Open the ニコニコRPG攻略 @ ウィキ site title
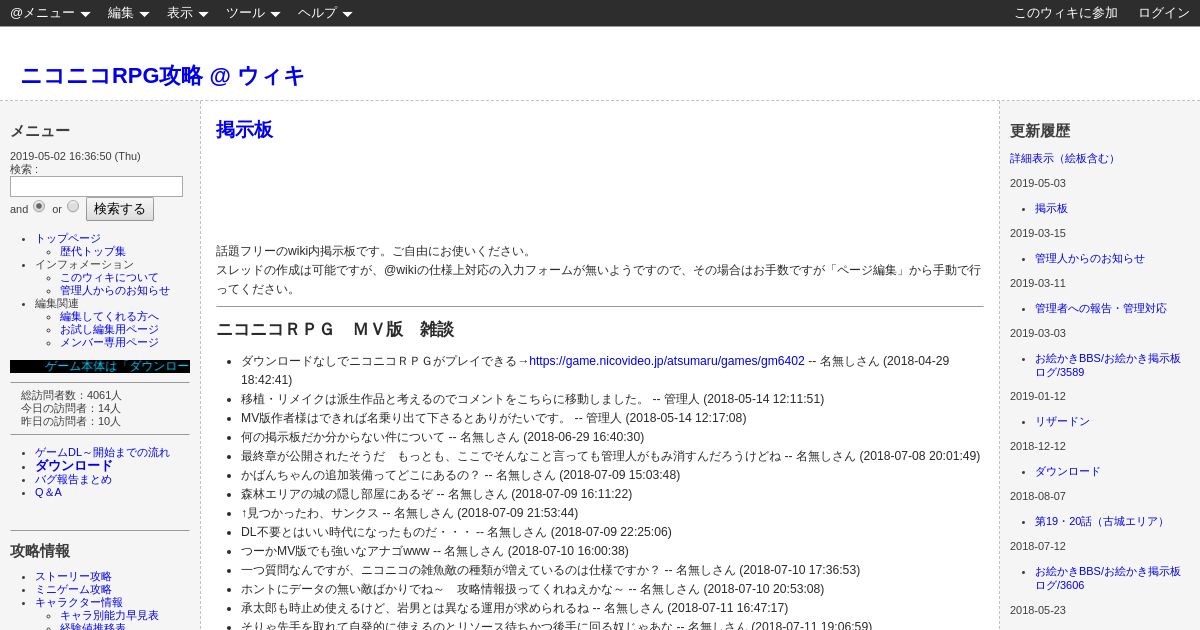 click(162, 76)
